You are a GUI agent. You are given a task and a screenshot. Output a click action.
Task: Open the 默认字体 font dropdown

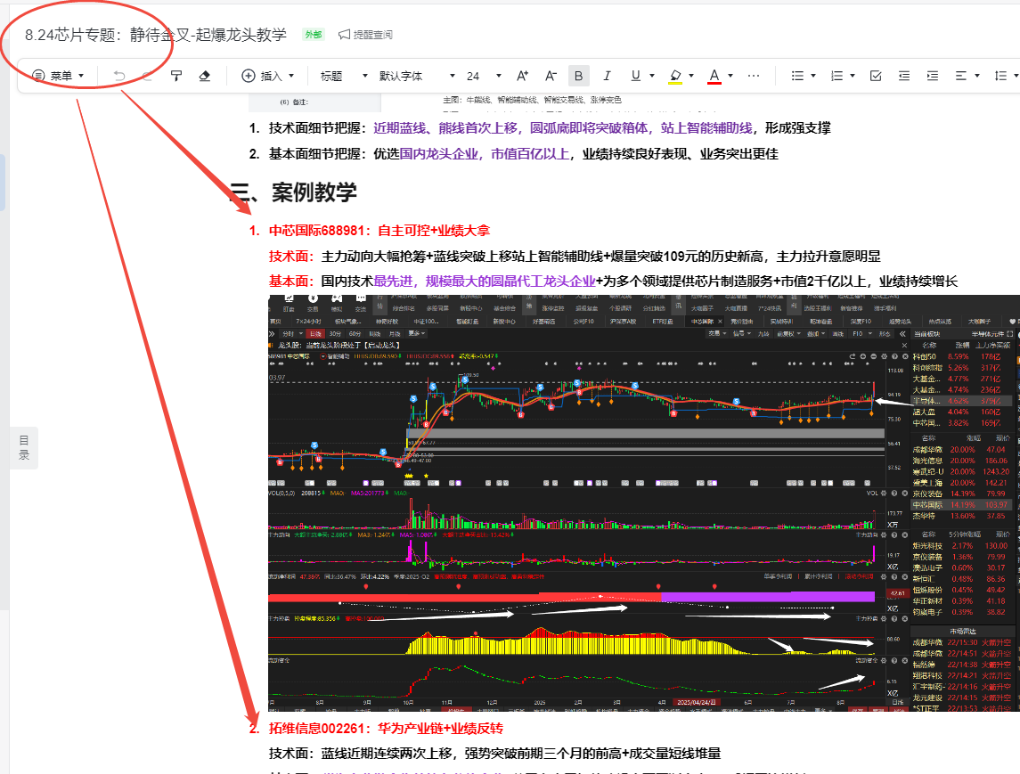(x=417, y=76)
